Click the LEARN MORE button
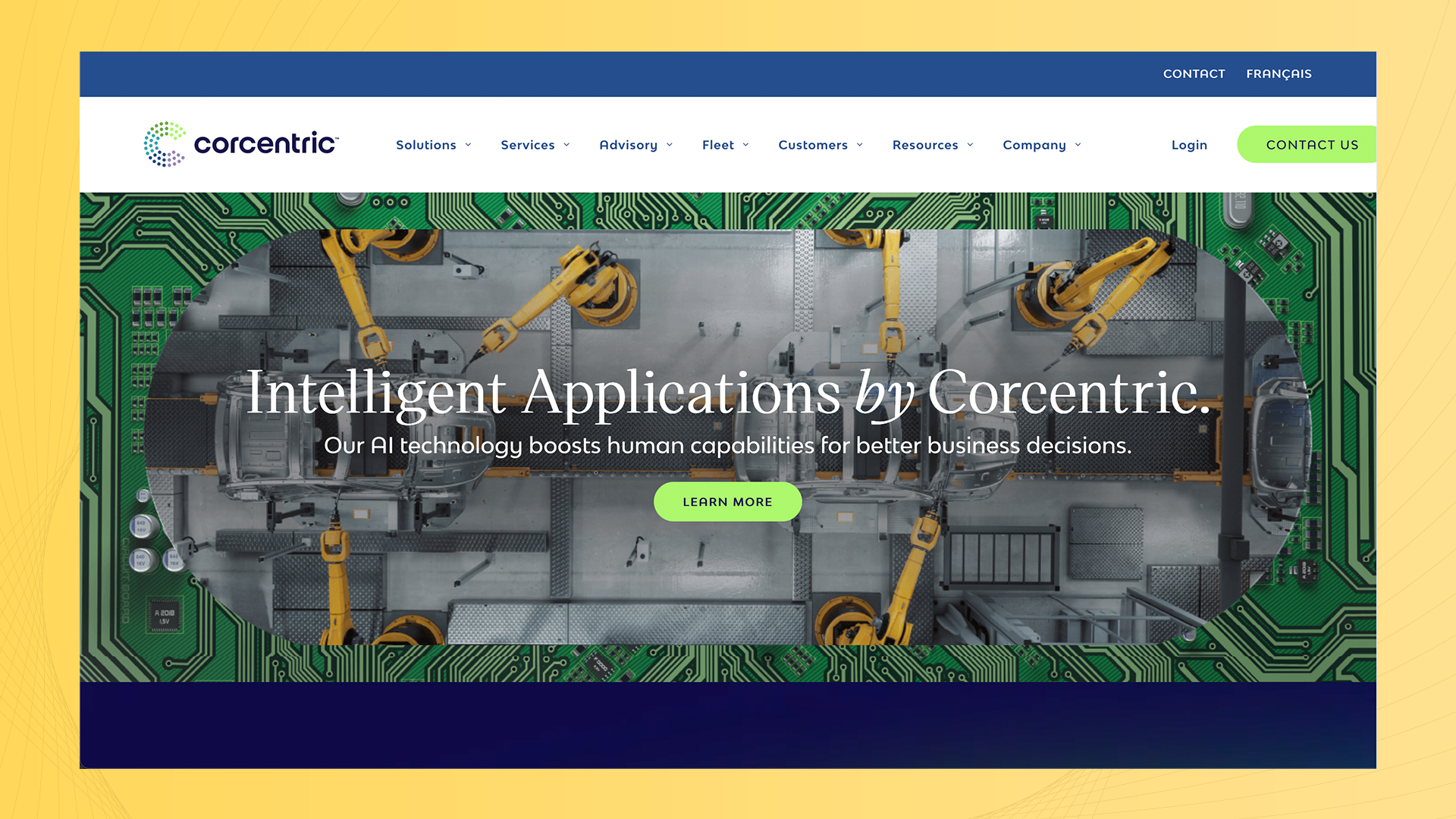Image resolution: width=1456 pixels, height=819 pixels. 727,501
